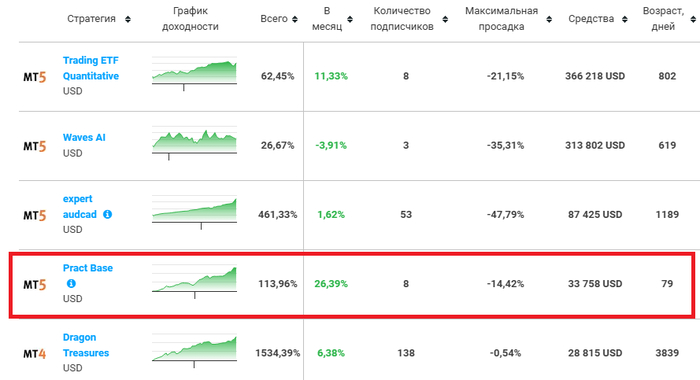The width and height of the screenshot is (700, 380).
Task: Sort by В месяц column arrows
Action: [x=350, y=19]
